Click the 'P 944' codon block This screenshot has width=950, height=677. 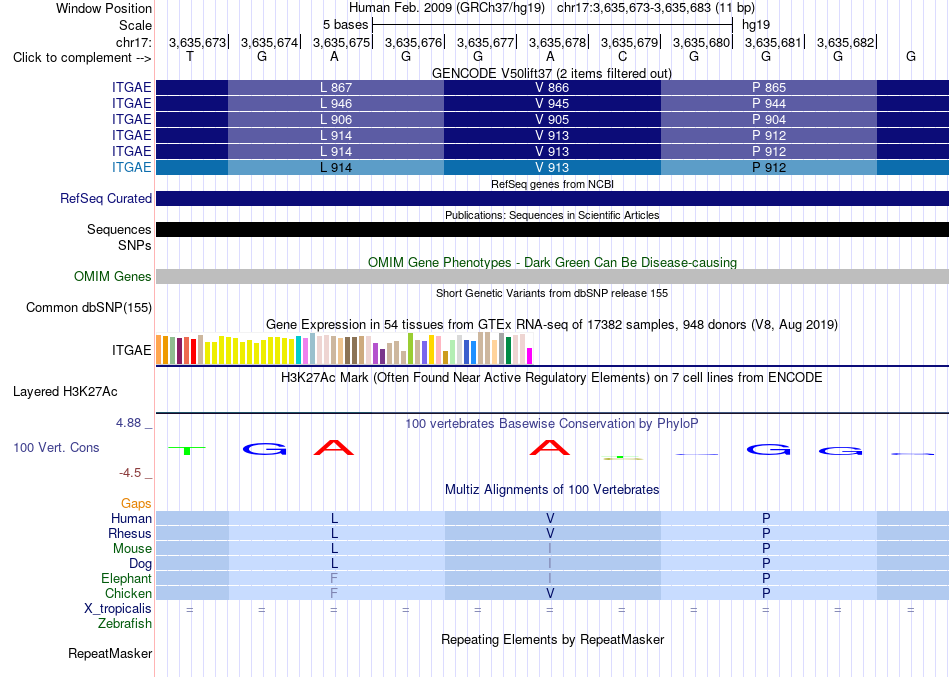click(x=769, y=104)
